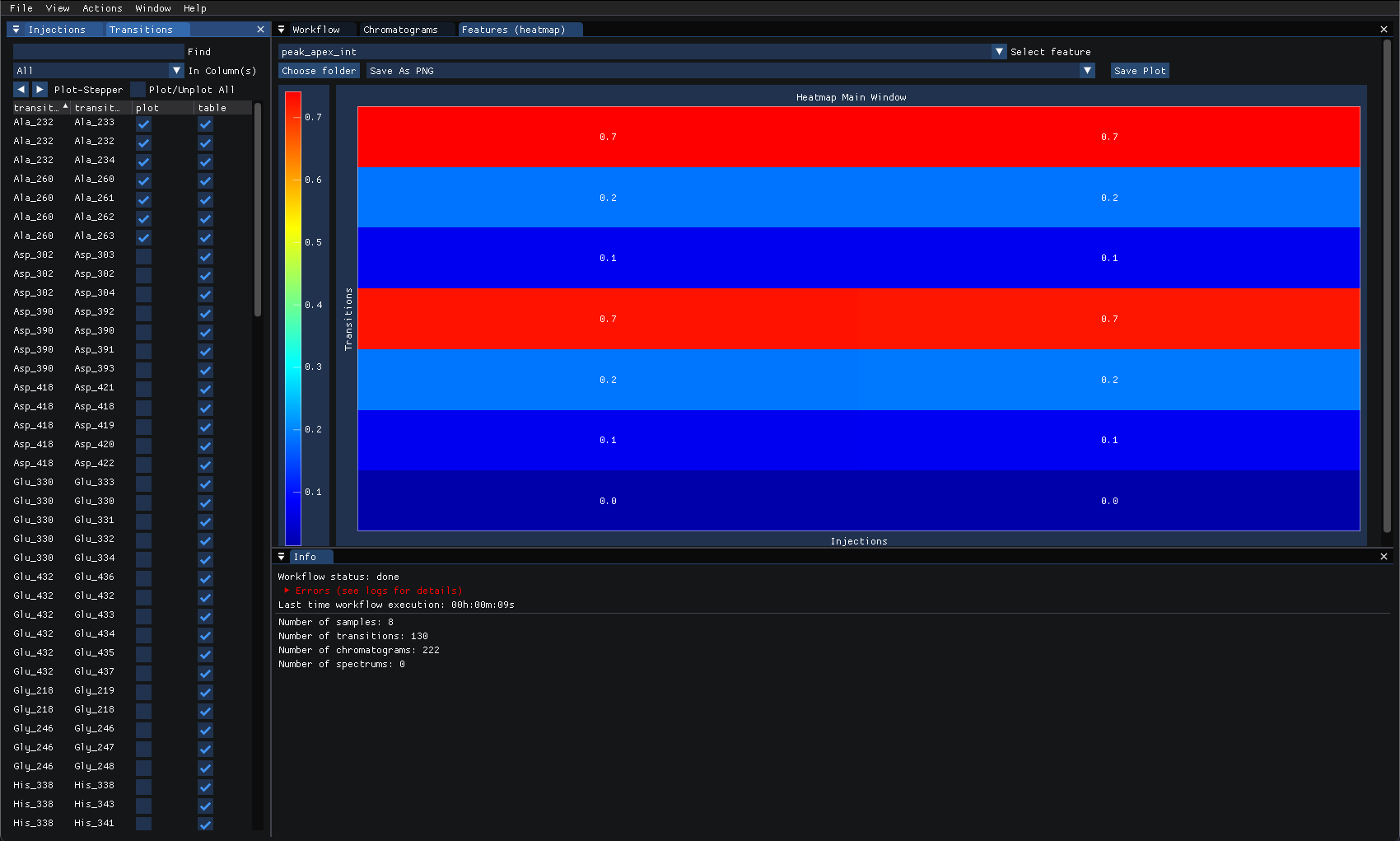Click the Heatmap Main Window title
1400x841 pixels.
[x=851, y=97]
